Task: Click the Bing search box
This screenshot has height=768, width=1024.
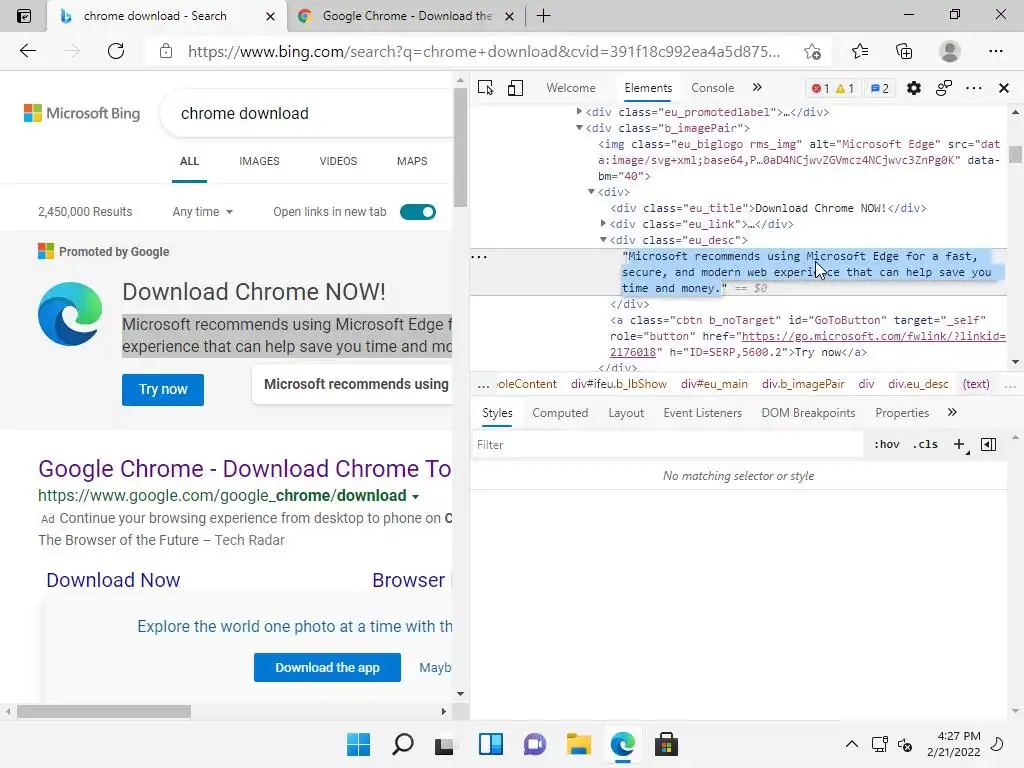Action: 307,114
